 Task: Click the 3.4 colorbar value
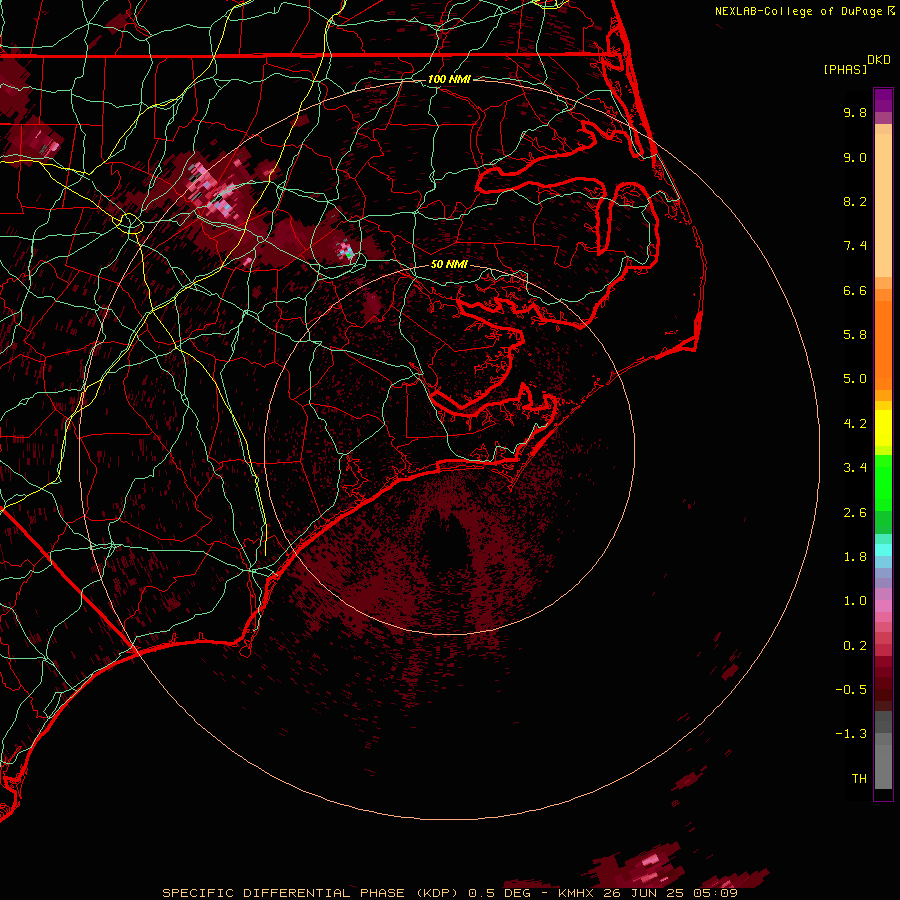tap(855, 468)
